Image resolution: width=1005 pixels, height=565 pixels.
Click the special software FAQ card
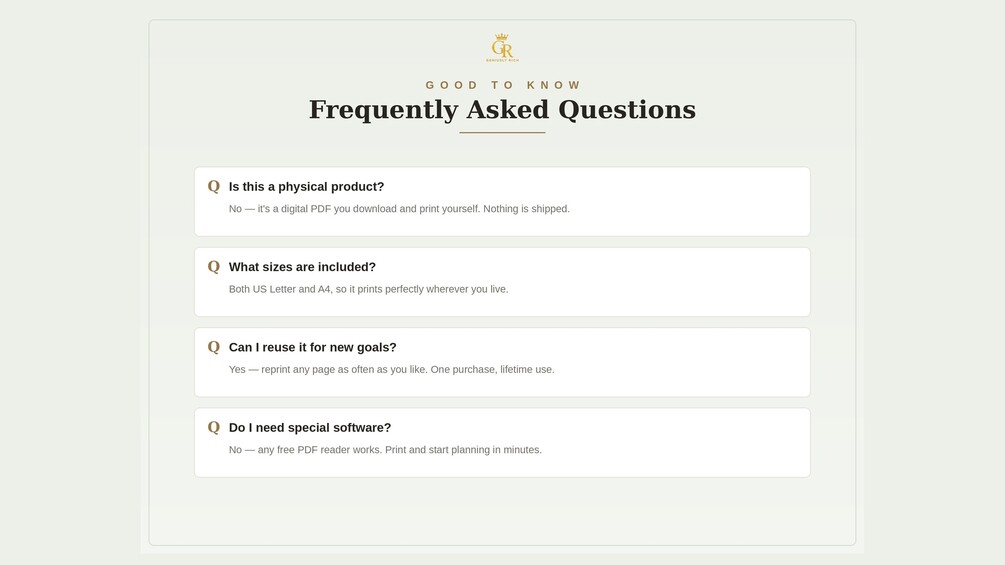point(502,443)
